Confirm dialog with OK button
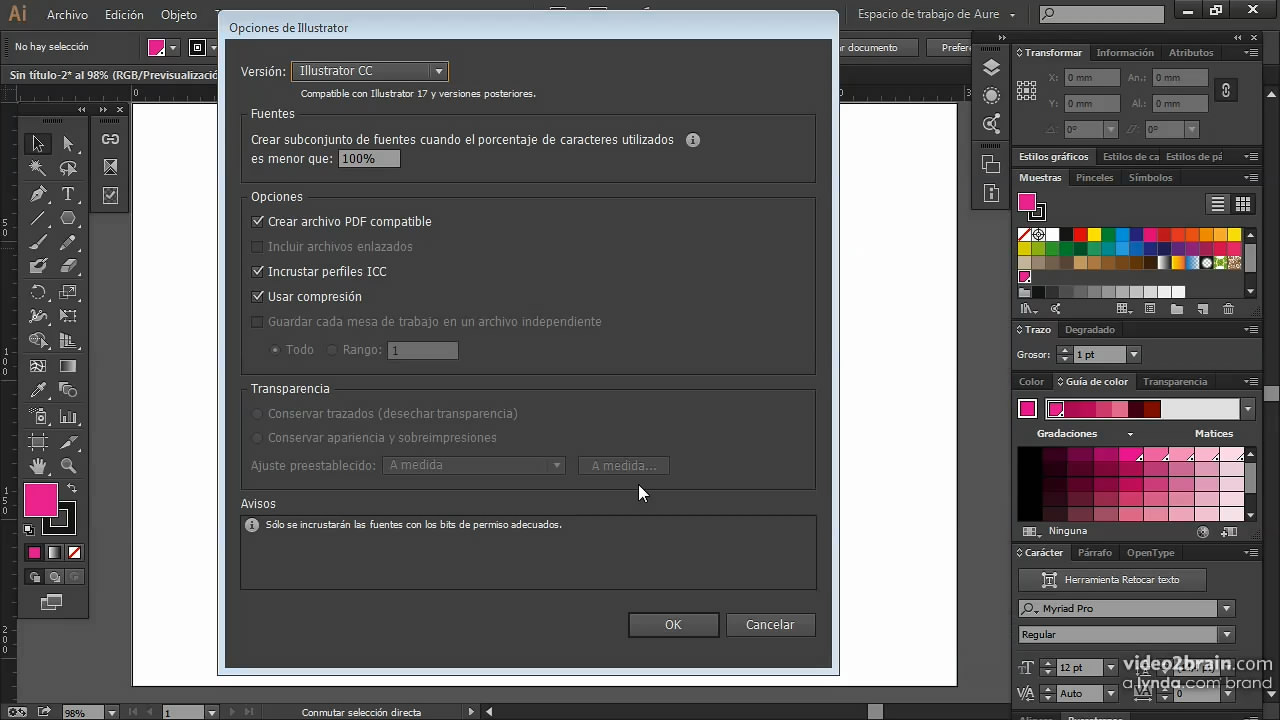The image size is (1280, 720). point(673,625)
